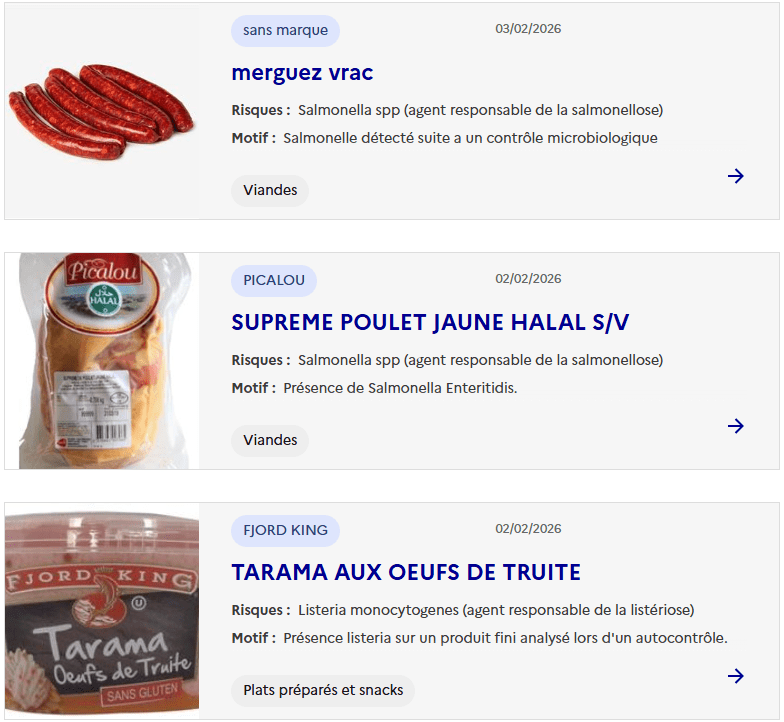
Task: View the Picalou halal chicken package image
Action: [x=104, y=360]
